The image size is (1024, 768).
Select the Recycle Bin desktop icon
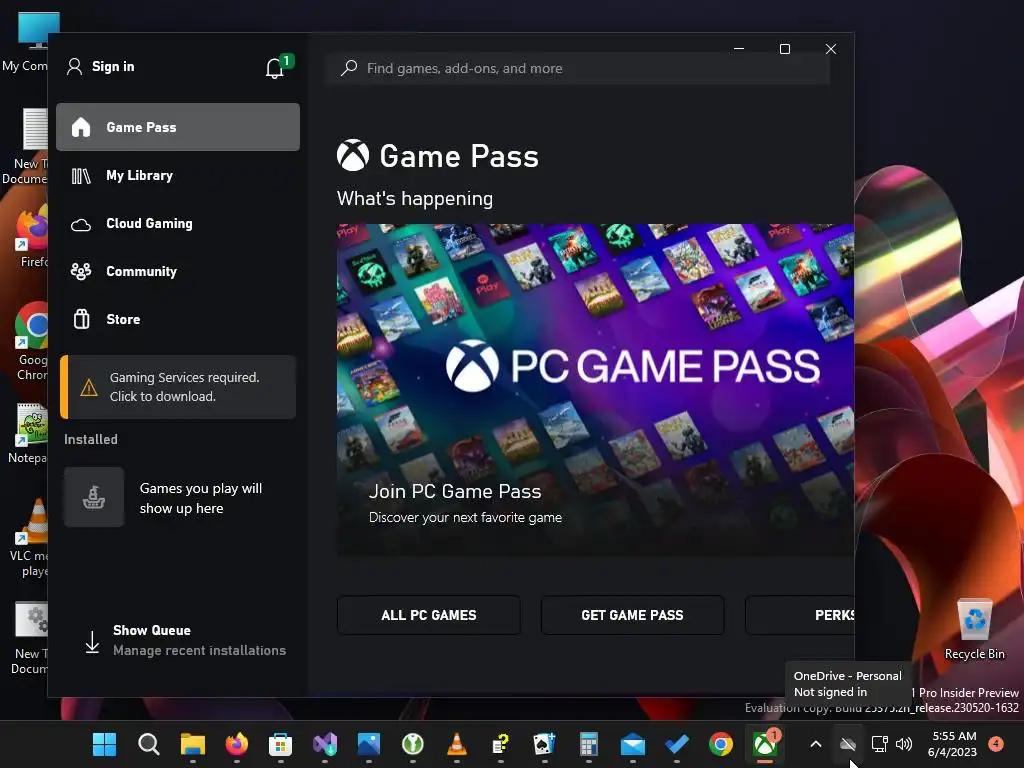pyautogui.click(x=974, y=629)
